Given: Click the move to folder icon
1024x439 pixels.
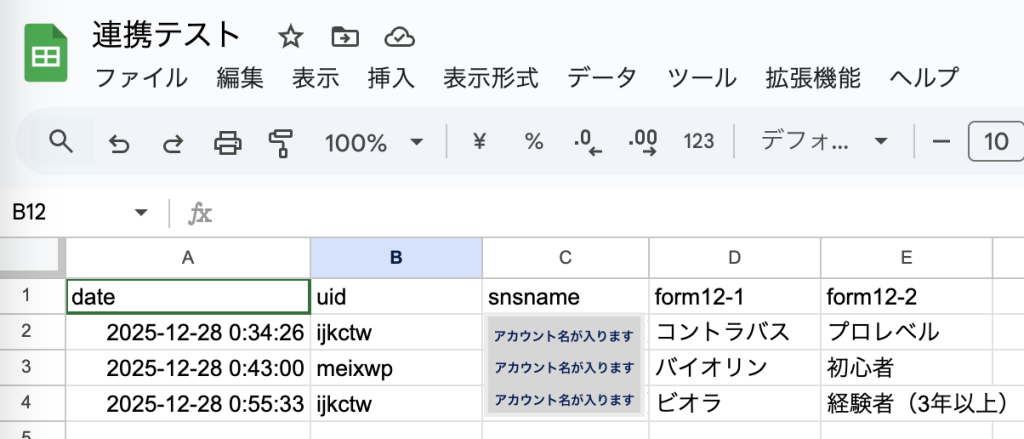Looking at the screenshot, I should click(345, 38).
